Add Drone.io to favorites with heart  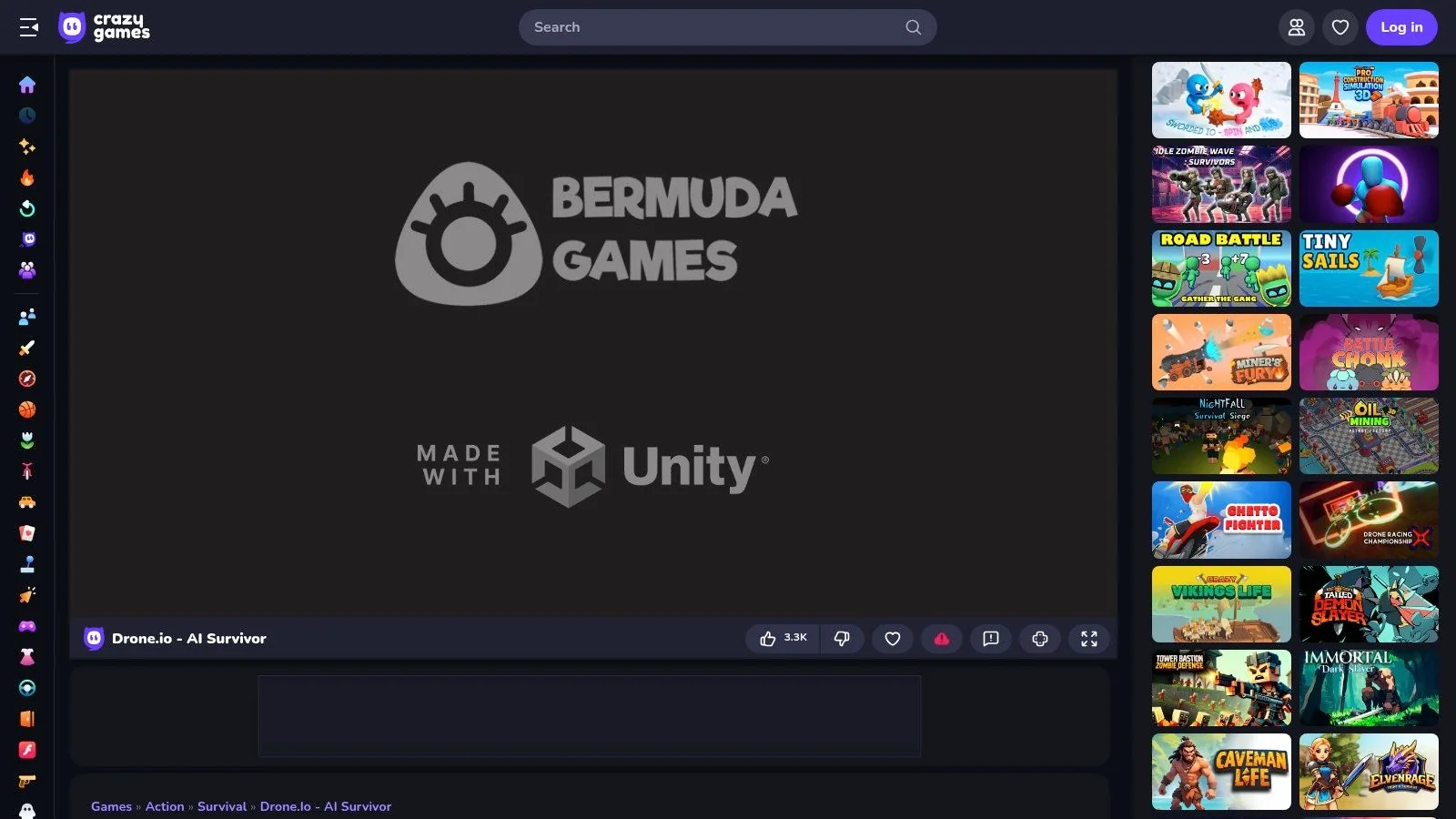point(893,639)
